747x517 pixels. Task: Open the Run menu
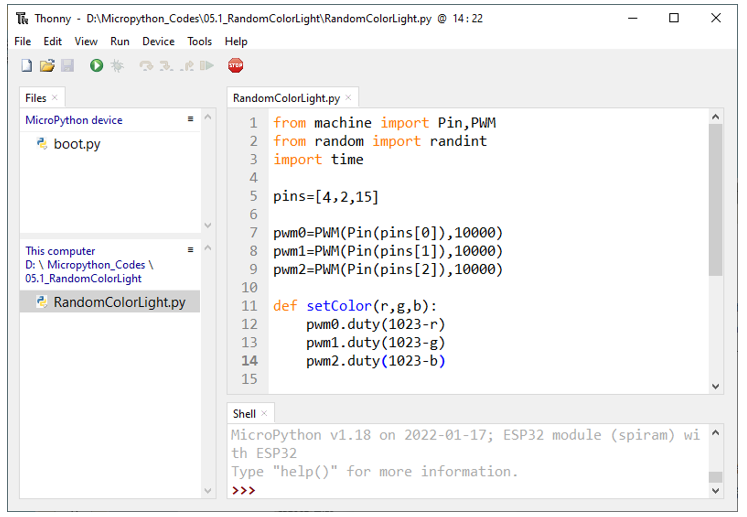pyautogui.click(x=120, y=41)
